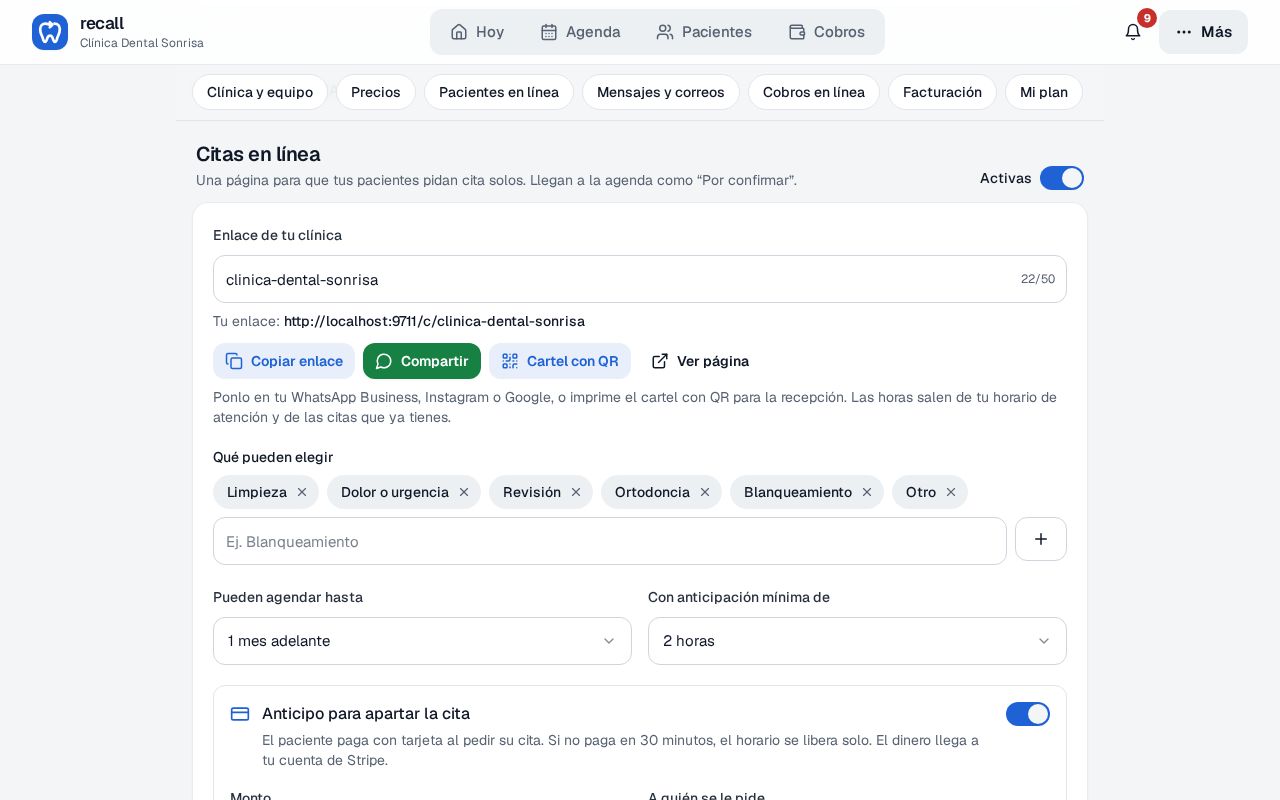Switch to Pacientes en línea tab
Viewport: 1280px width, 800px height.
coord(499,92)
